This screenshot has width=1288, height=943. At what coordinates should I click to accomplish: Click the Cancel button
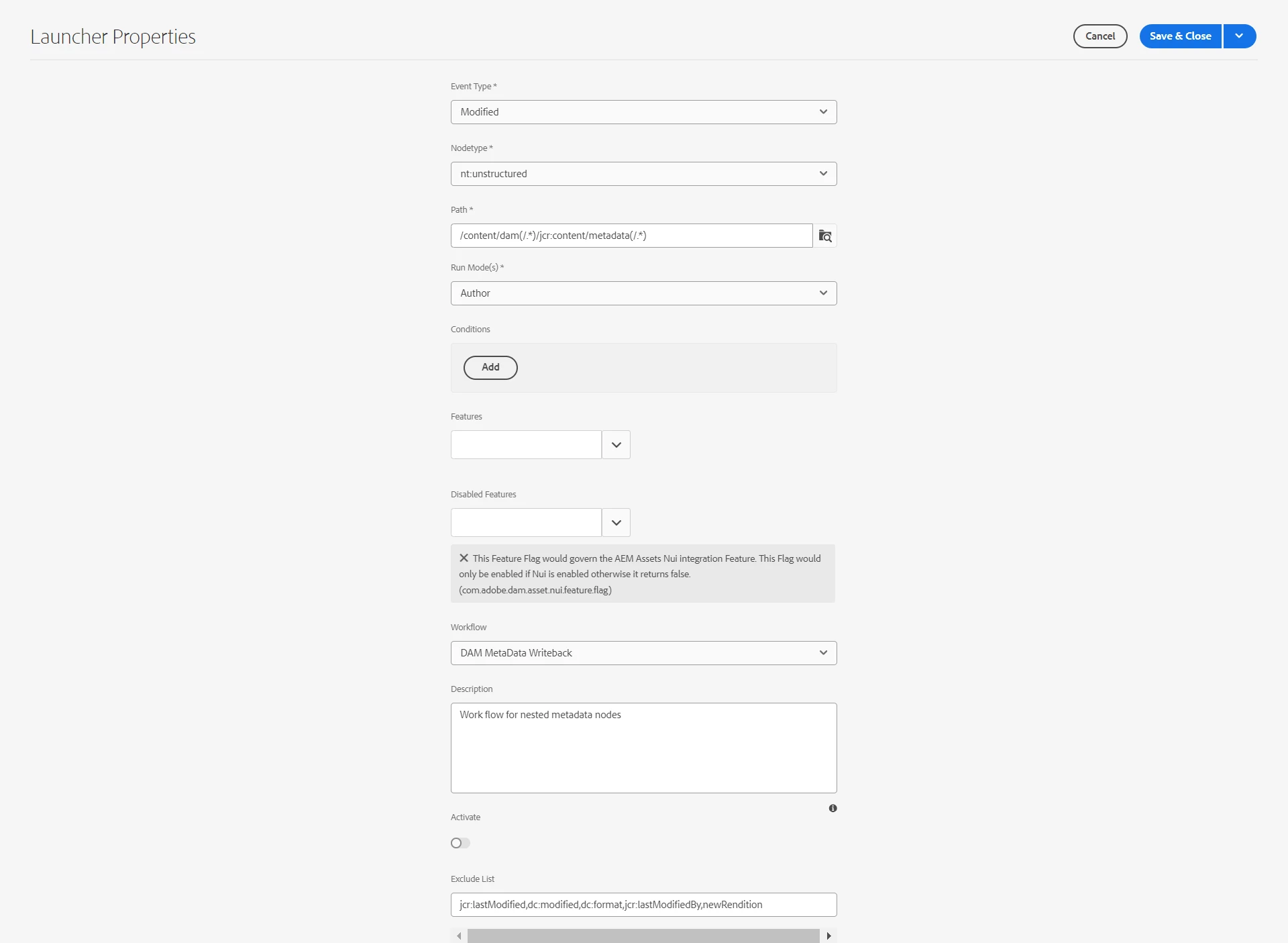click(x=1099, y=36)
